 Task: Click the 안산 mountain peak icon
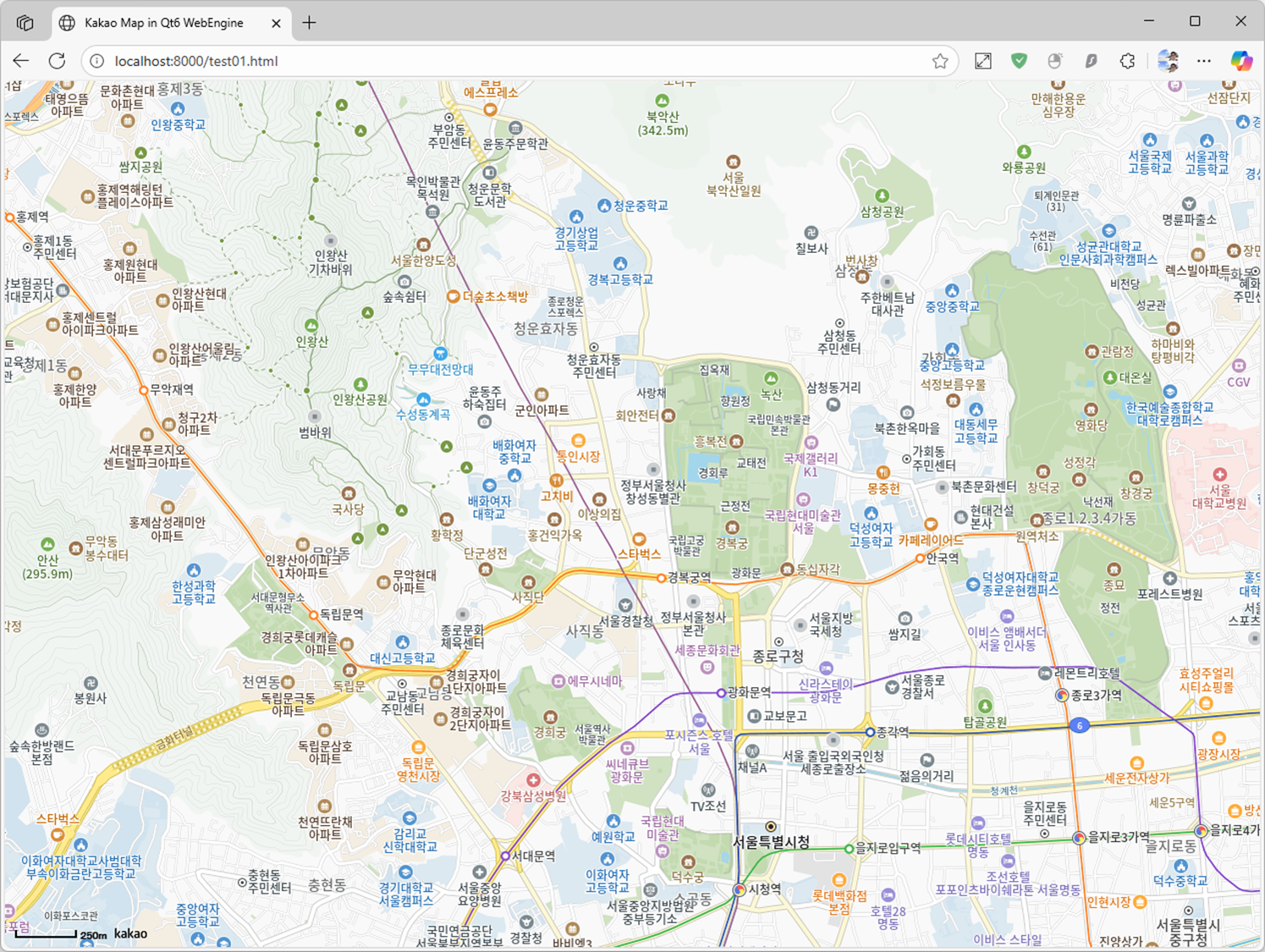pos(48,544)
